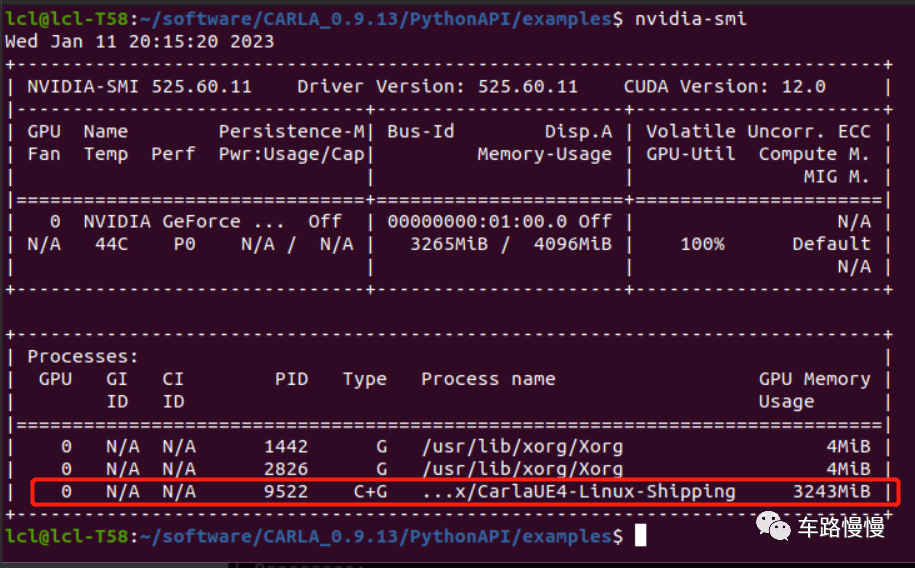Click GPU name 'NVIDIA GeForce ...'

(x=184, y=222)
